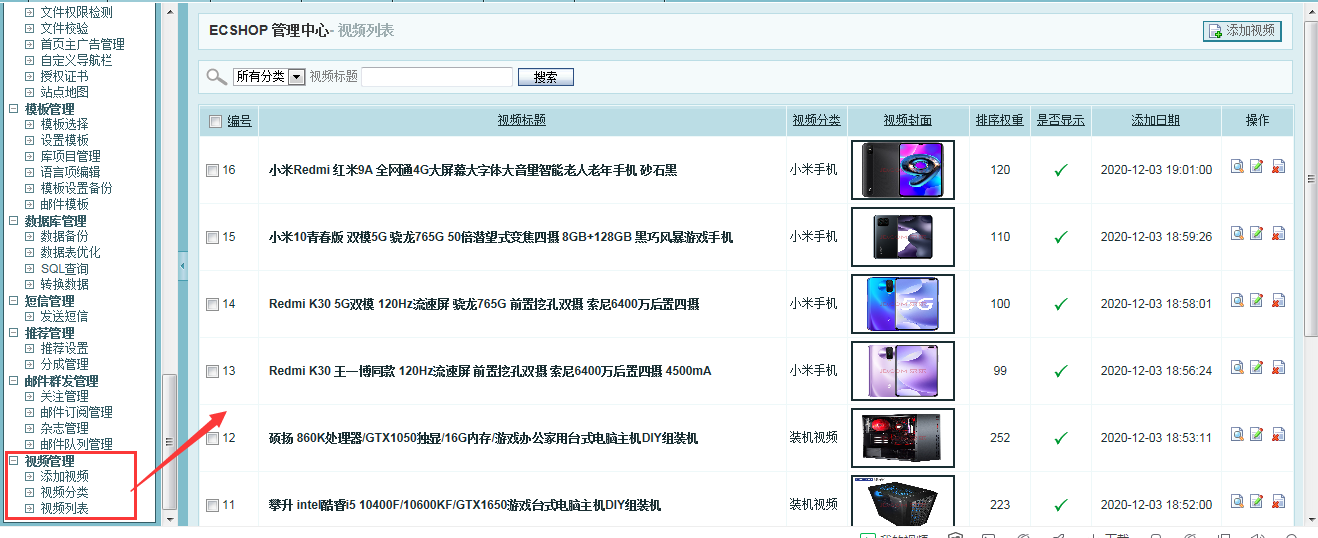Check the box for video 11
1318x538 pixels.
coord(212,506)
